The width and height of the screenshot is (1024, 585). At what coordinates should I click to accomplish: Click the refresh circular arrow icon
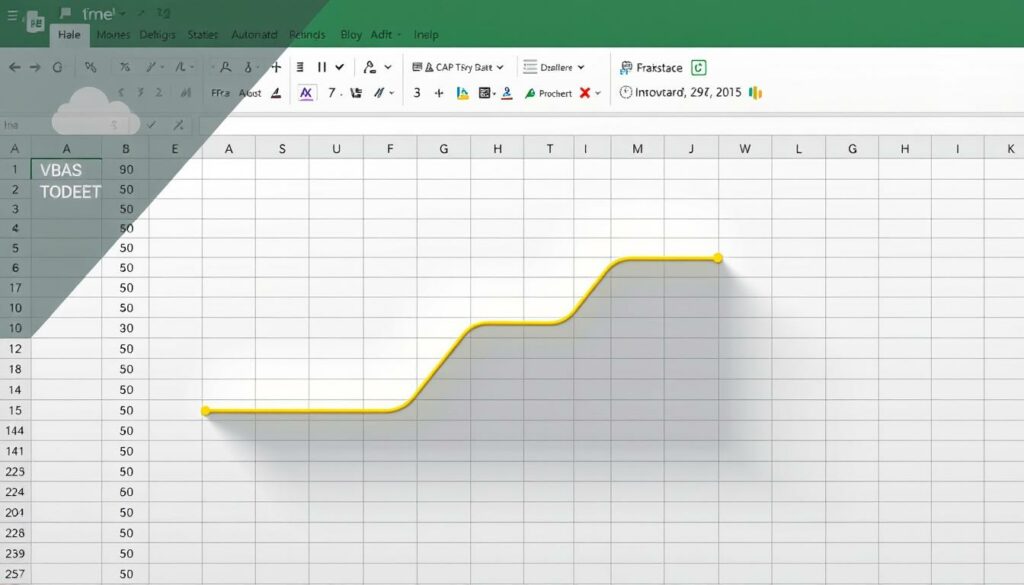coord(57,67)
